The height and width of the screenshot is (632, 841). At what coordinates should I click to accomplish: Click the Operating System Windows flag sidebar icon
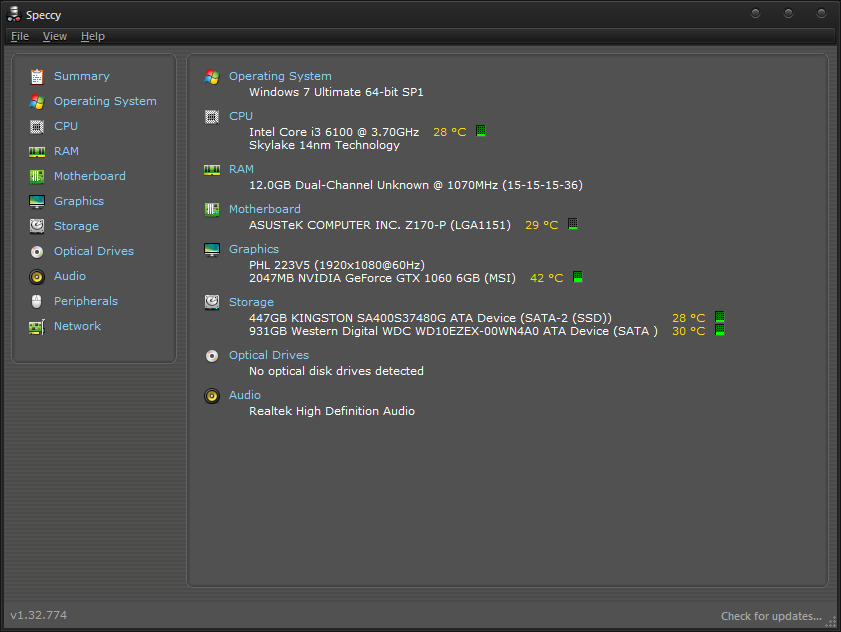click(36, 101)
